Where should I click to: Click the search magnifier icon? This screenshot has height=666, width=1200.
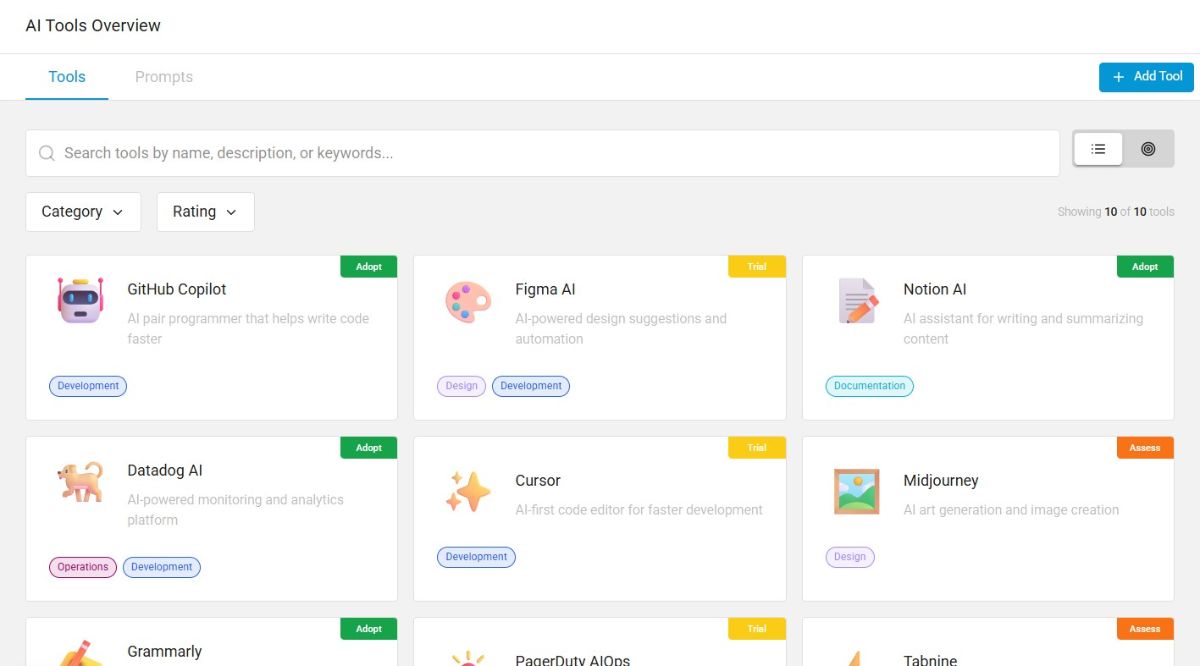click(46, 153)
